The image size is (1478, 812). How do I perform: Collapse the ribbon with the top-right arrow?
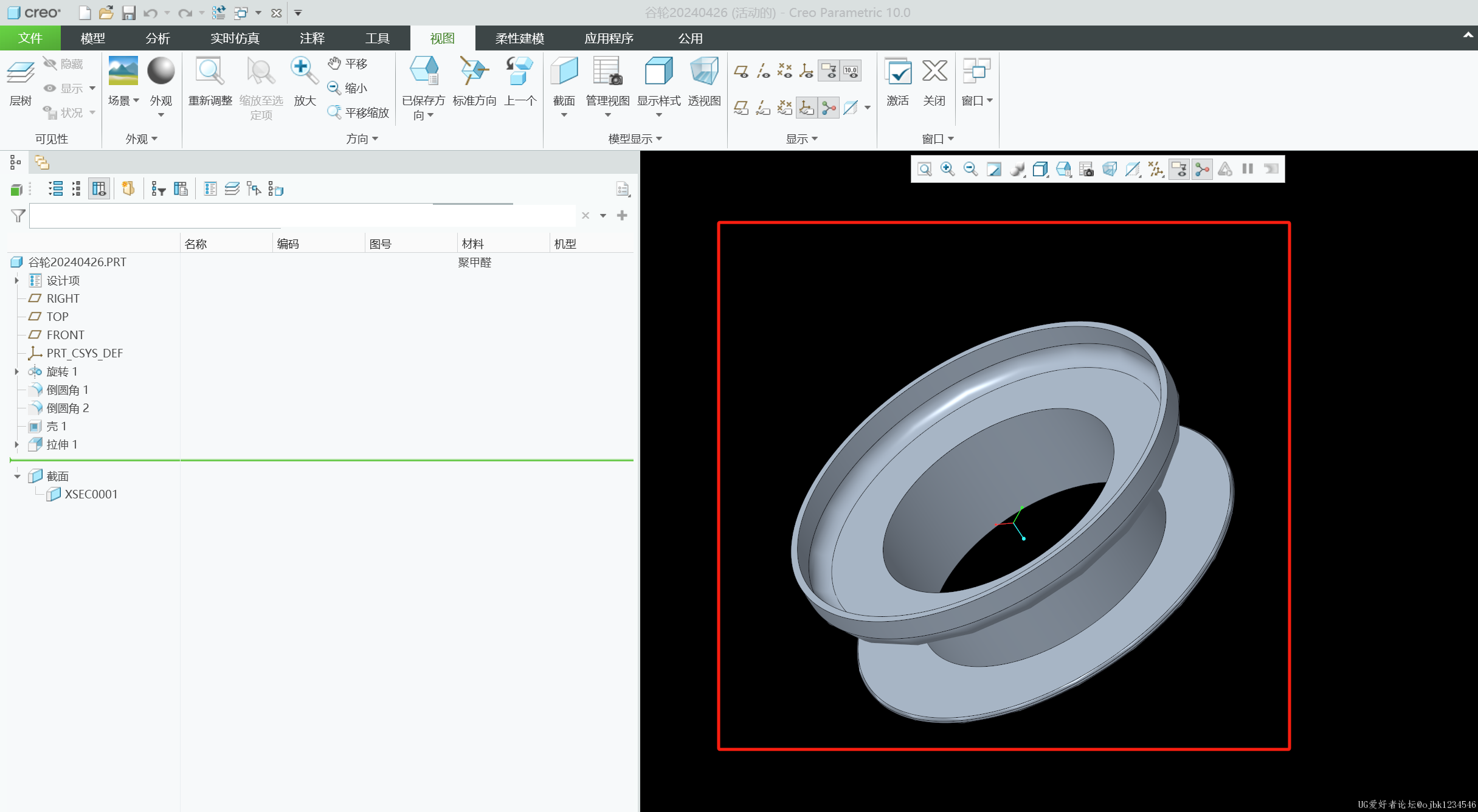[1468, 35]
